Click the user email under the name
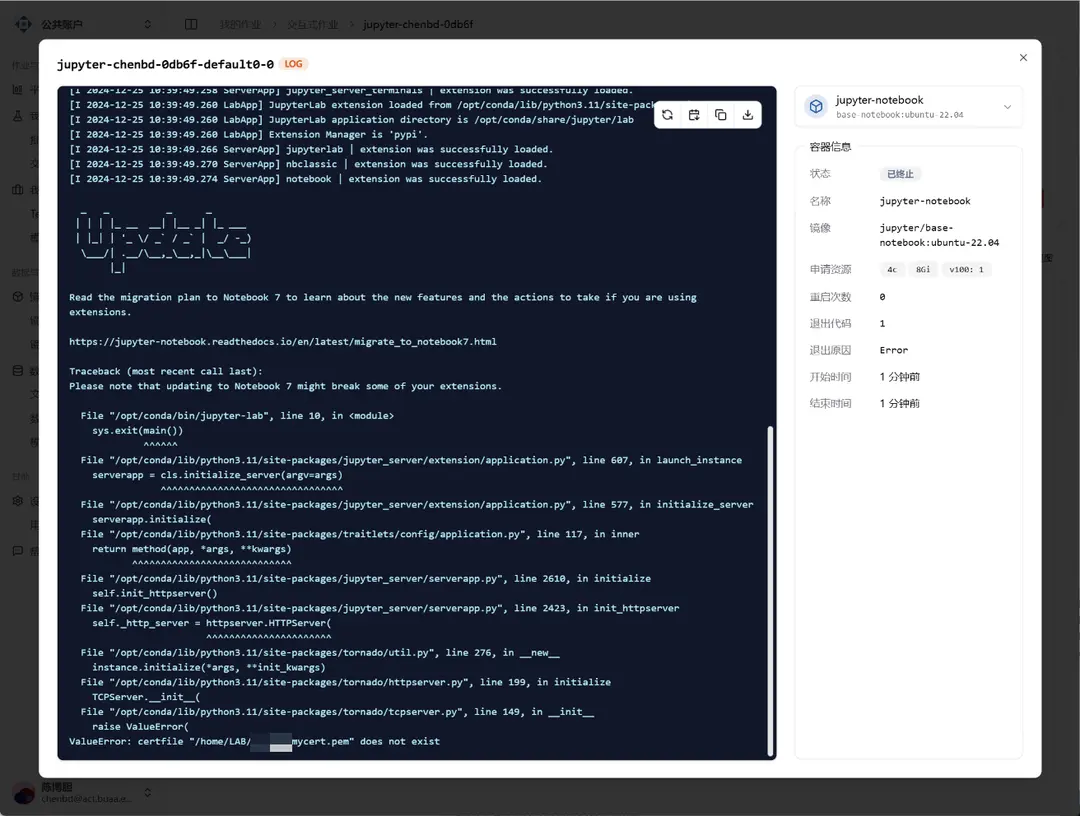The image size is (1080, 816). click(86, 799)
